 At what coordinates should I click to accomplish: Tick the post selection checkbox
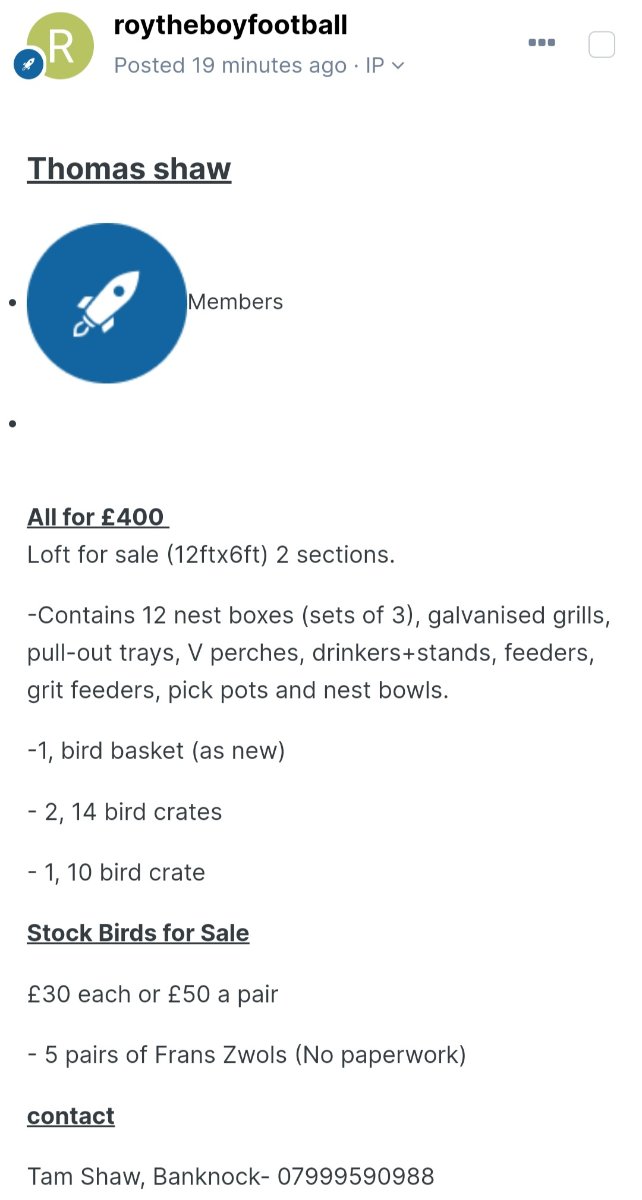tap(601, 44)
